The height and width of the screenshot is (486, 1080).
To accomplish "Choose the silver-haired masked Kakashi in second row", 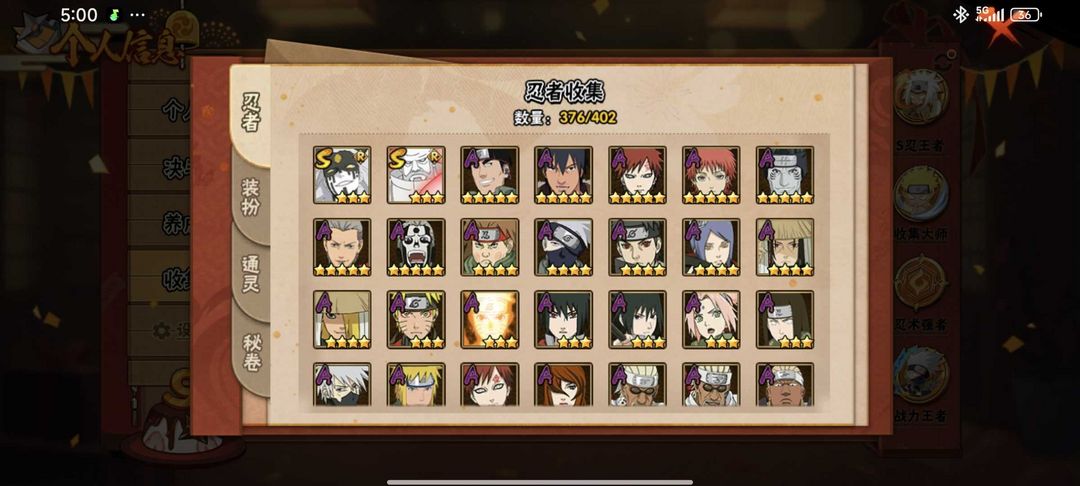I will coord(563,247).
